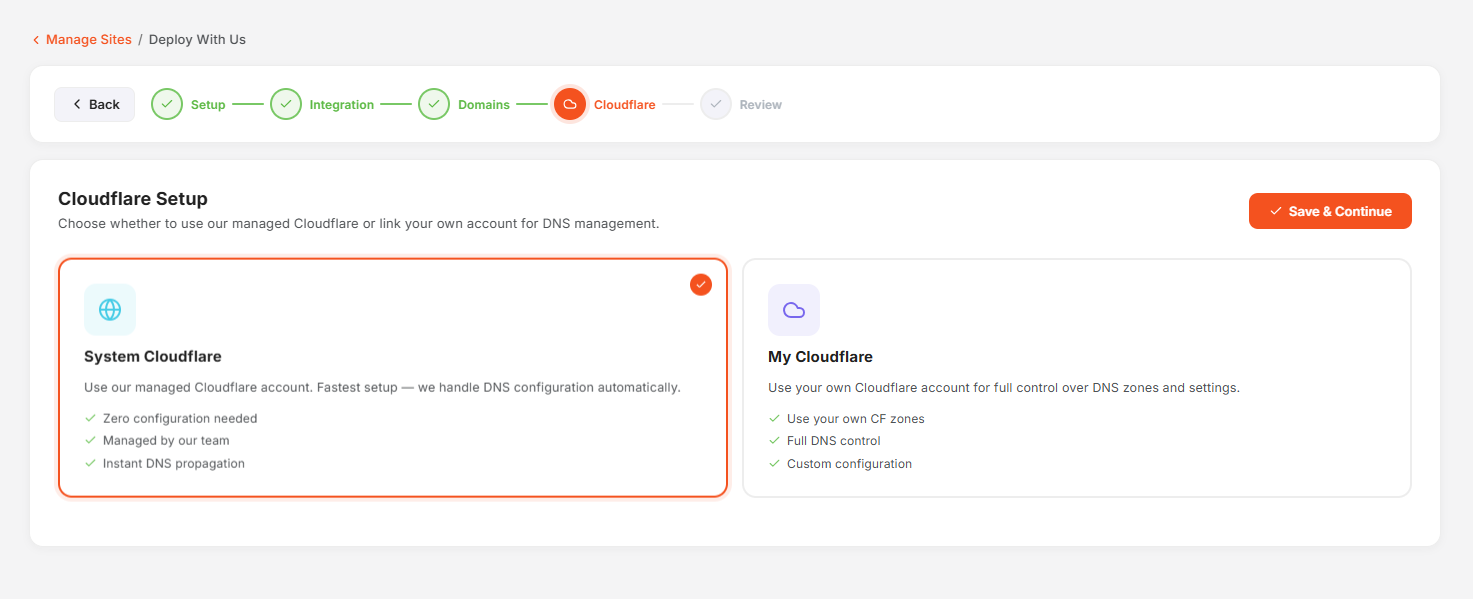Click the subtitle about managed Cloudflare choice
This screenshot has height=599, width=1473.
point(359,223)
